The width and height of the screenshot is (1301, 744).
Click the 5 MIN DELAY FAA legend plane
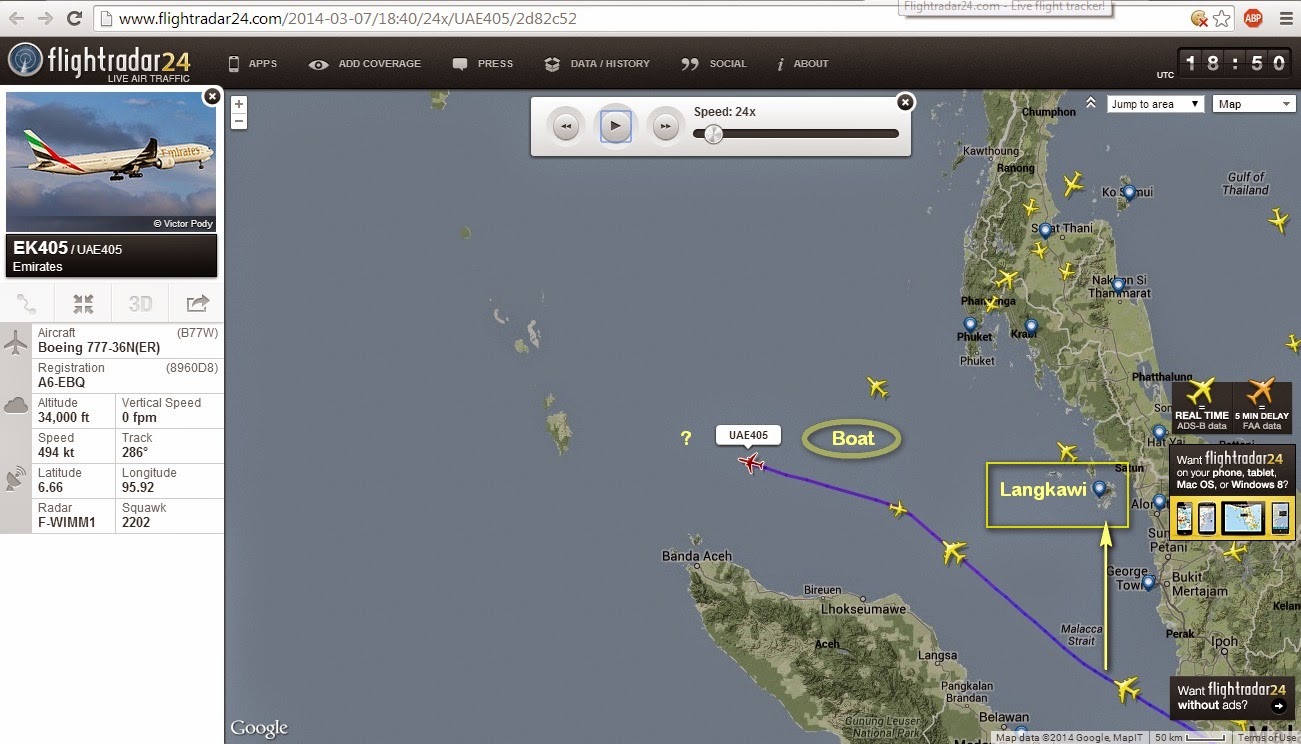coord(1262,391)
